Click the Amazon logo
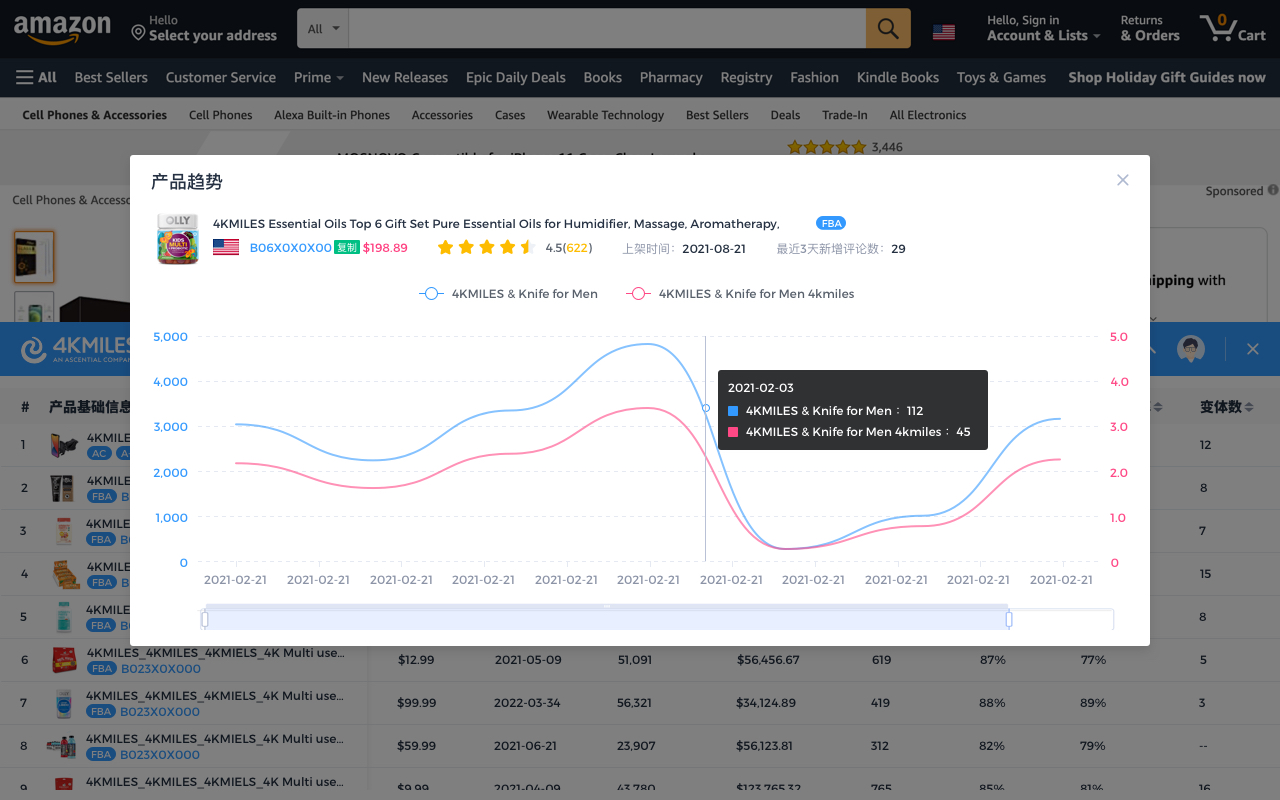Screen dimensions: 1280x800 pos(62,29)
